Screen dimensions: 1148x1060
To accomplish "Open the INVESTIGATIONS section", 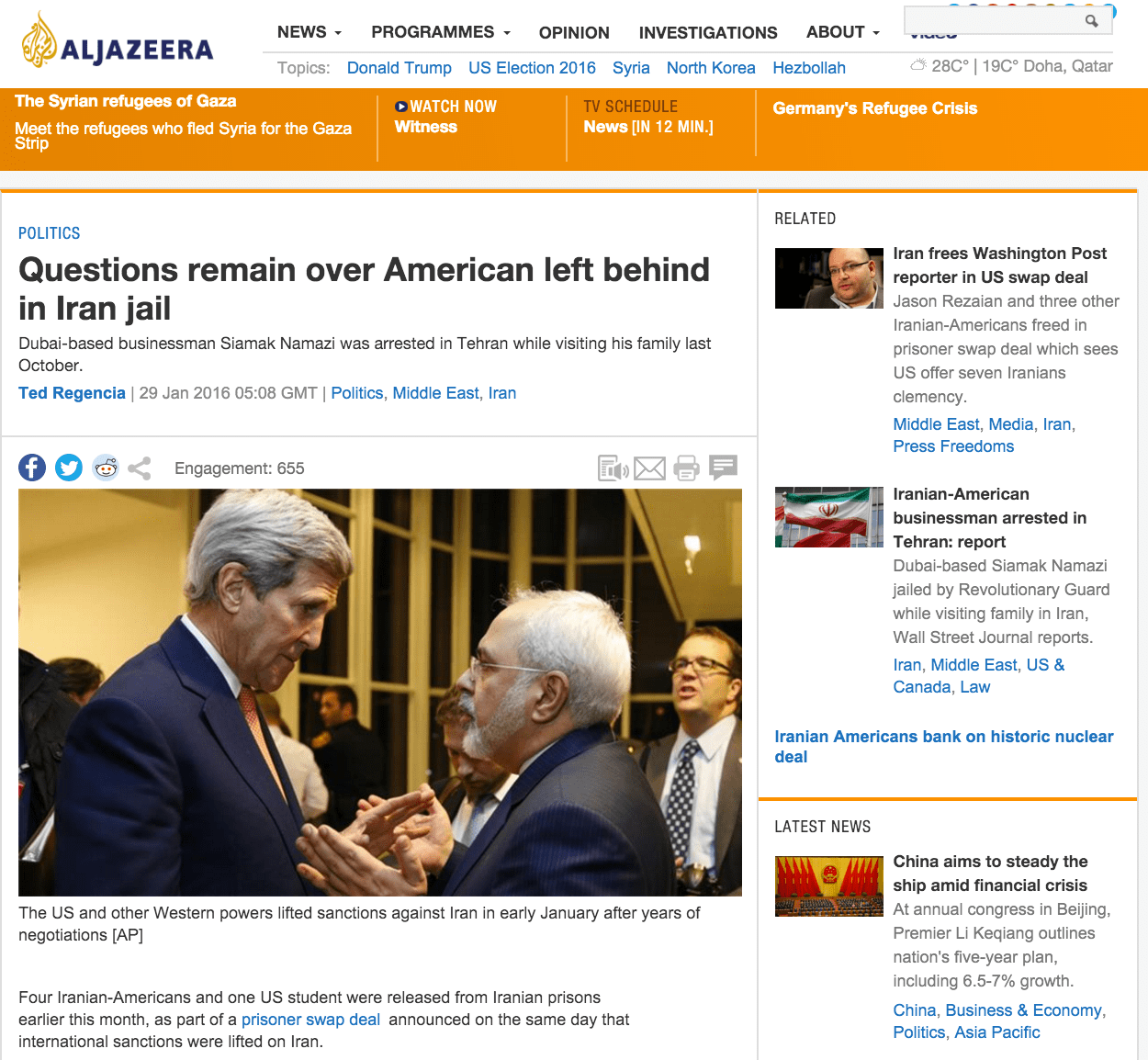I will click(708, 33).
